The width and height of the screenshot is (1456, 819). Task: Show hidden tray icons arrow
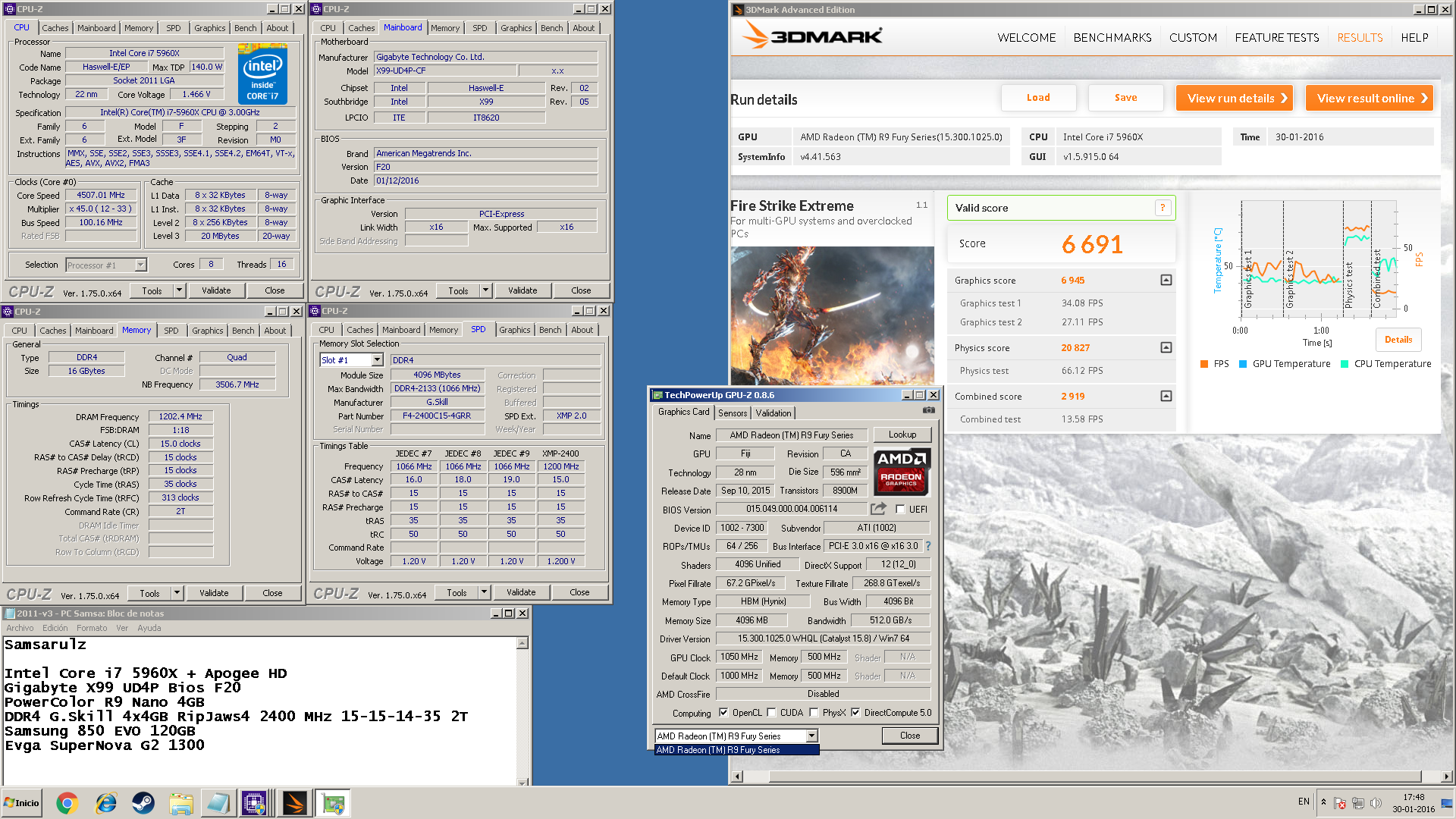click(1323, 802)
